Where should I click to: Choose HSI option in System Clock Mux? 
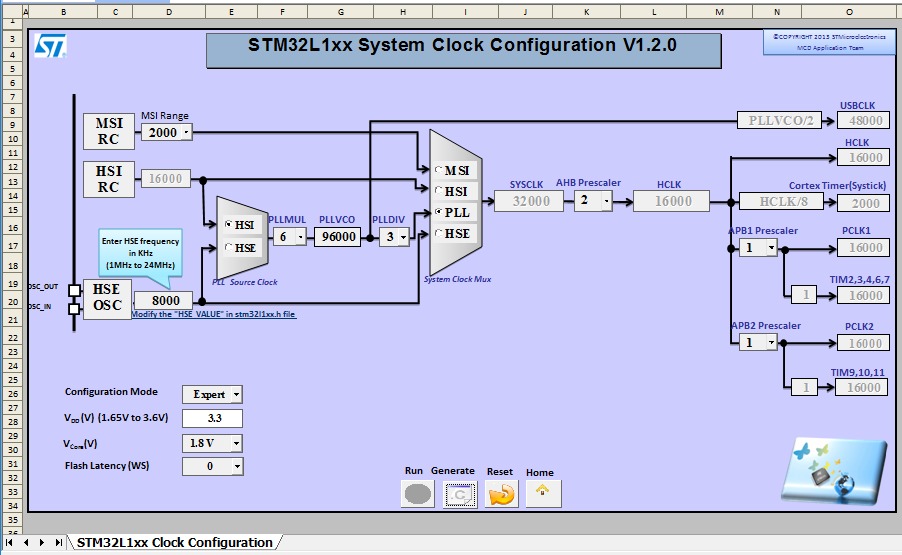tap(441, 192)
